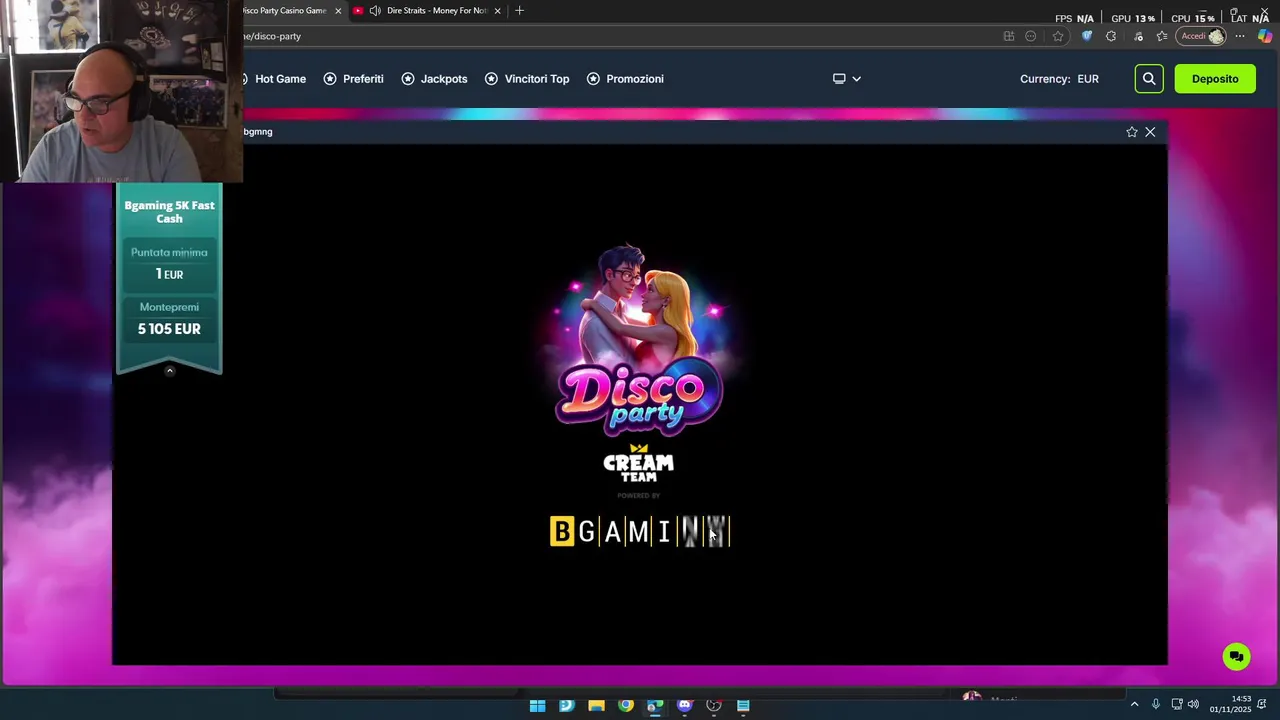The image size is (1280, 720).
Task: Open the blue app icon next to Start
Action: pos(567,706)
